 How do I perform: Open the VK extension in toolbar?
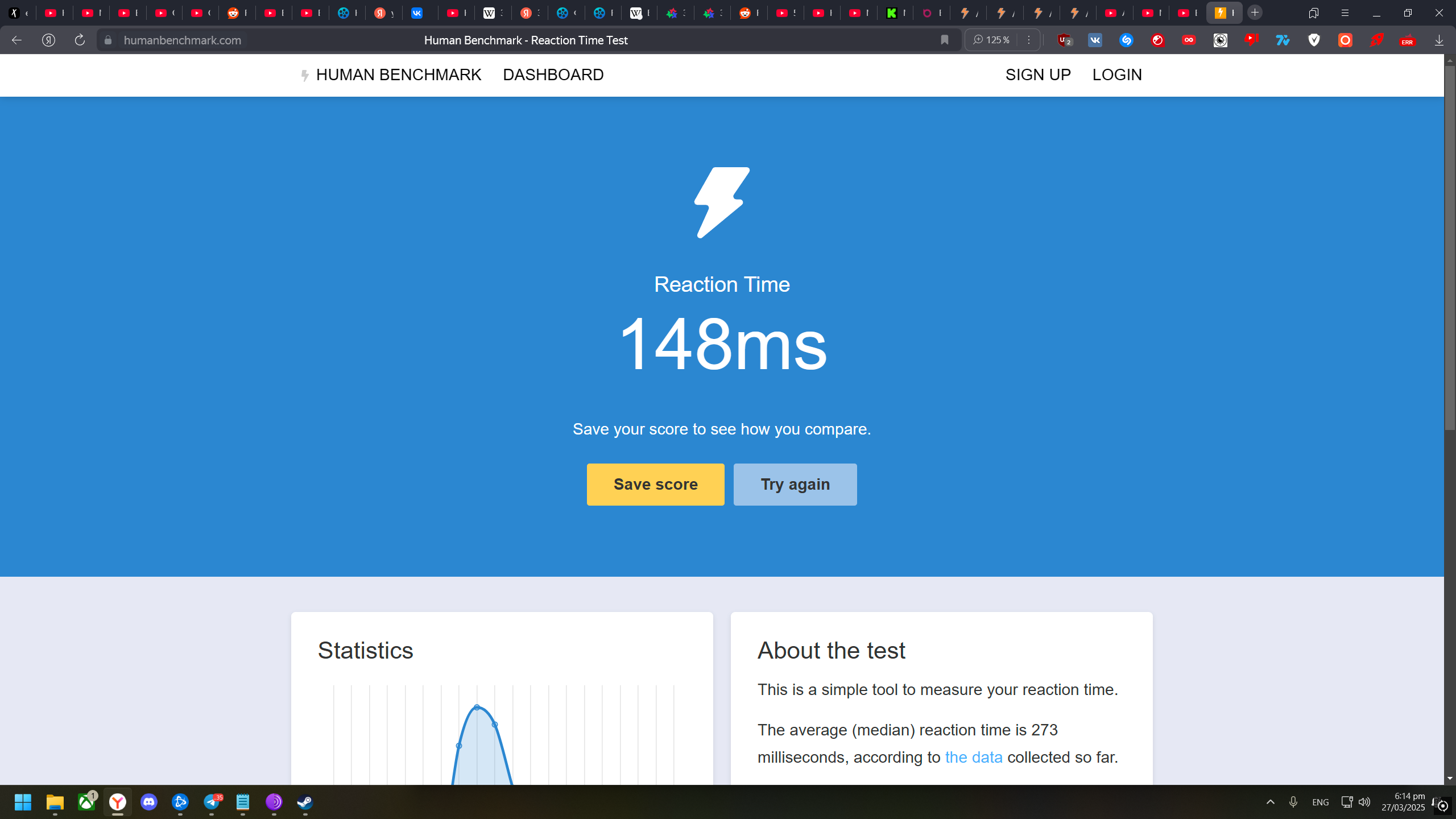tap(1095, 40)
